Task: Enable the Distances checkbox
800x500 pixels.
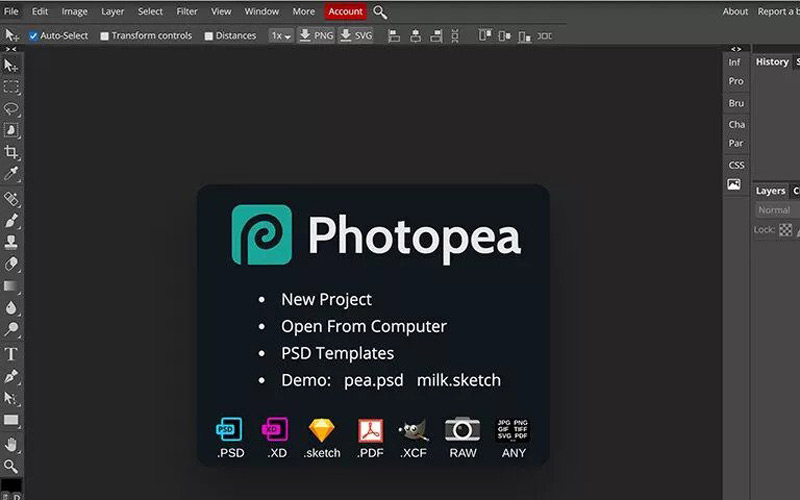Action: (209, 36)
